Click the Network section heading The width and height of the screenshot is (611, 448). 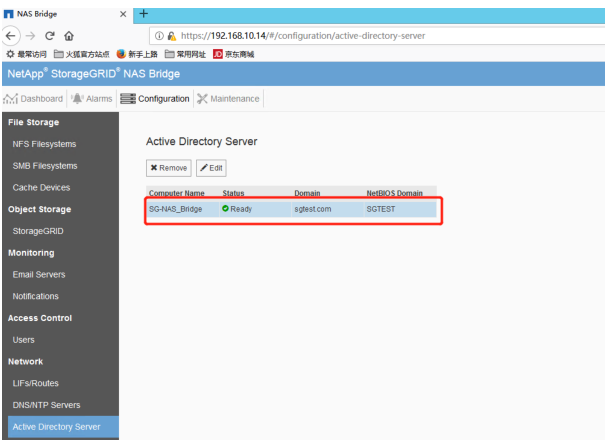[25, 362]
